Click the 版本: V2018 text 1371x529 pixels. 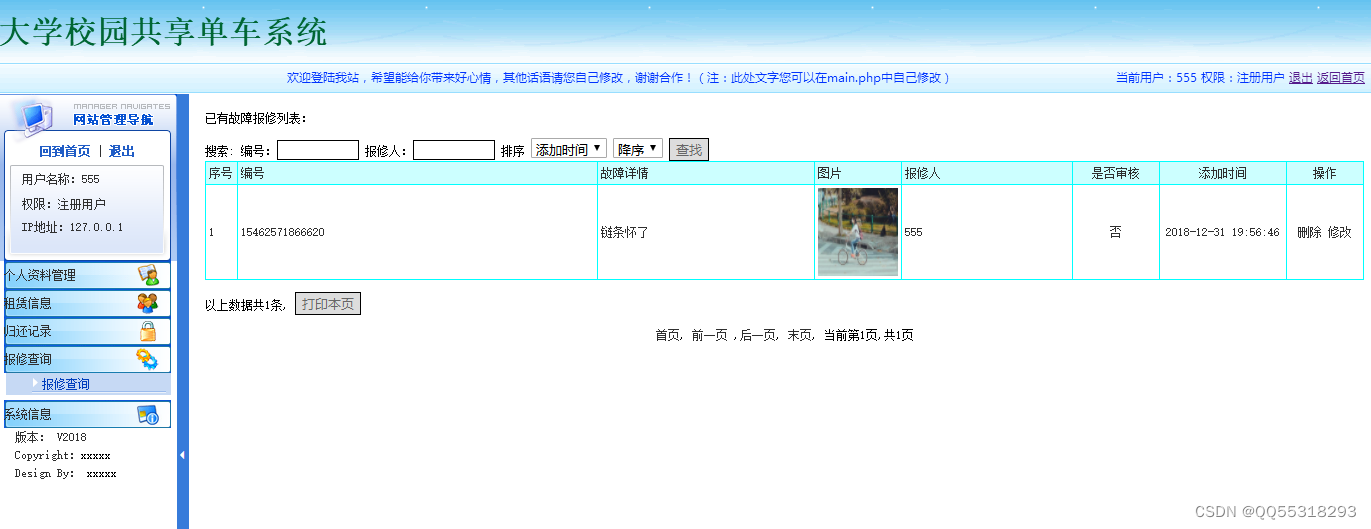pyautogui.click(x=50, y=437)
